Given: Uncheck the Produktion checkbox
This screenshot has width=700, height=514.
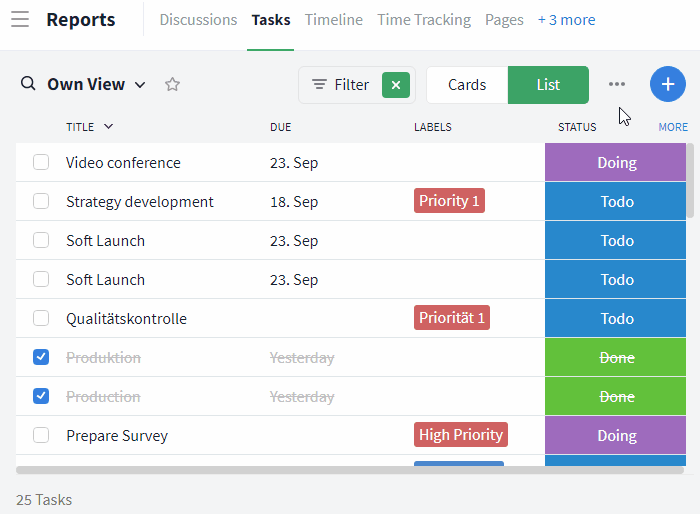Looking at the screenshot, I should (41, 357).
